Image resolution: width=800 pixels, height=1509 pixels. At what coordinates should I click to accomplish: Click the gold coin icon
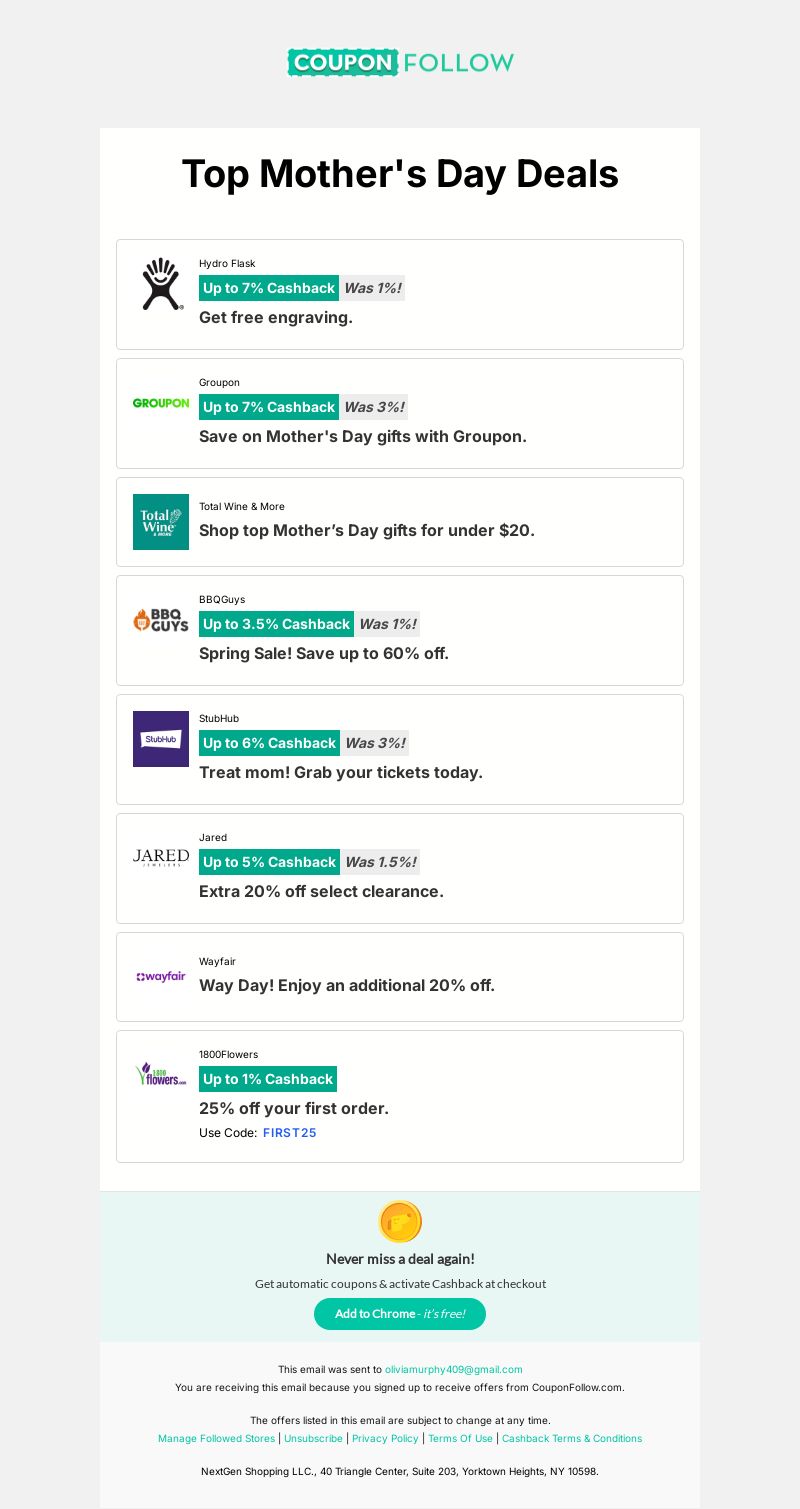(400, 1222)
